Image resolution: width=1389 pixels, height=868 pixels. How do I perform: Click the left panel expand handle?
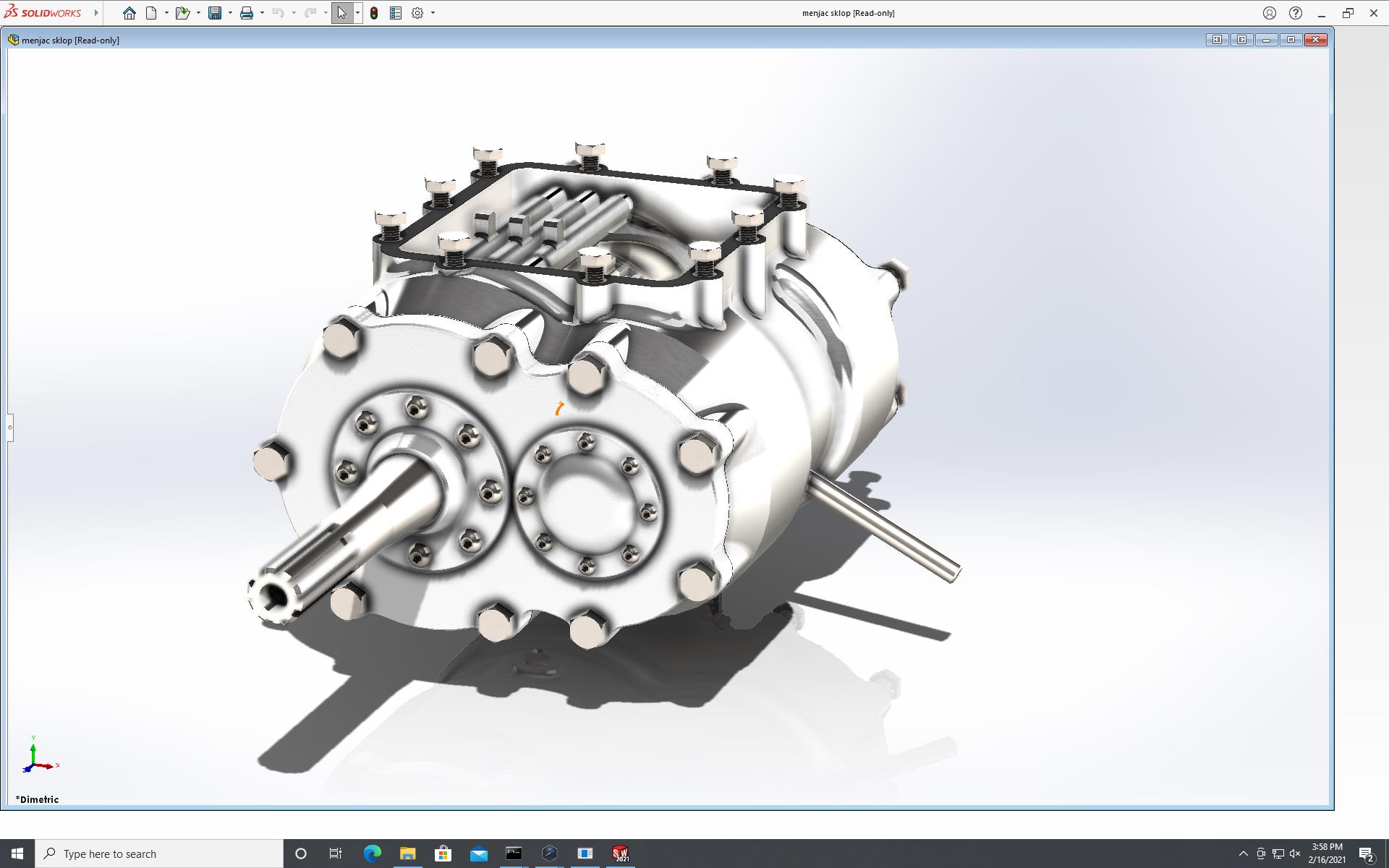pyautogui.click(x=10, y=427)
